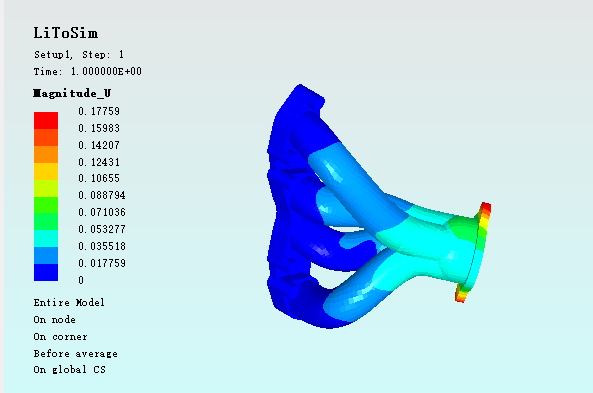
Task: Click the red 0.17759 legend color band
Action: tap(46, 121)
